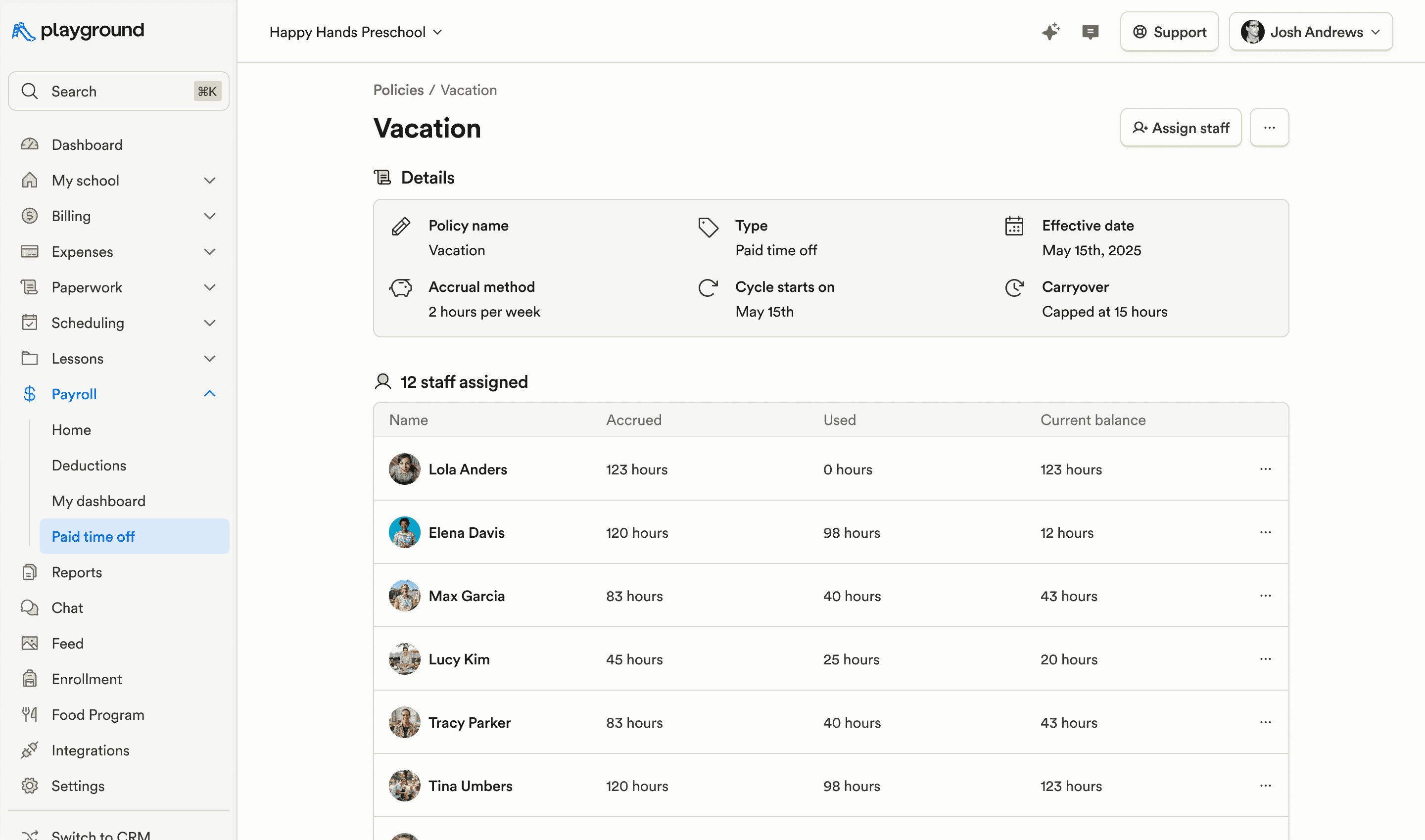
Task: Click the Assign staff button
Action: 1181,128
